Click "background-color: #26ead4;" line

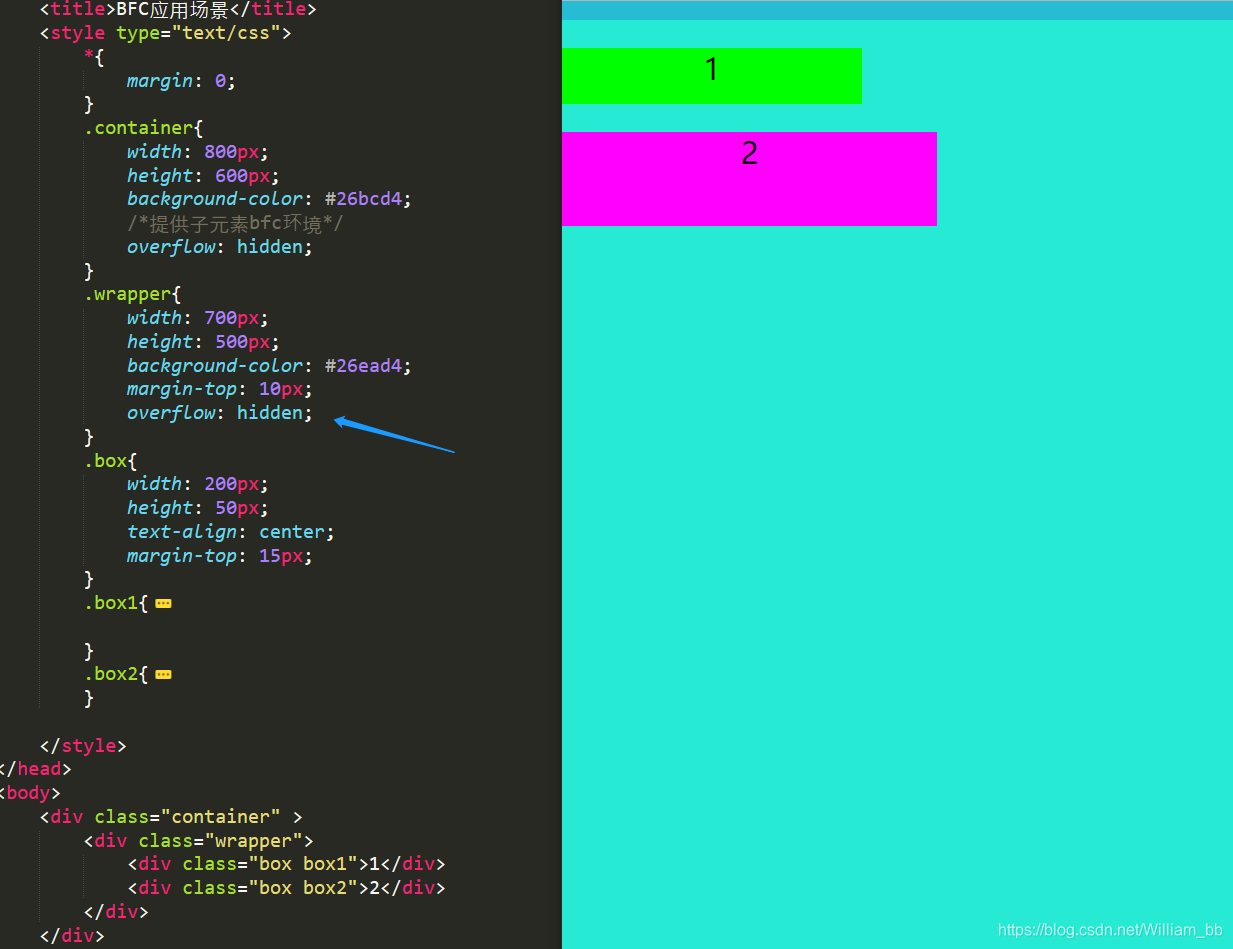(x=269, y=366)
